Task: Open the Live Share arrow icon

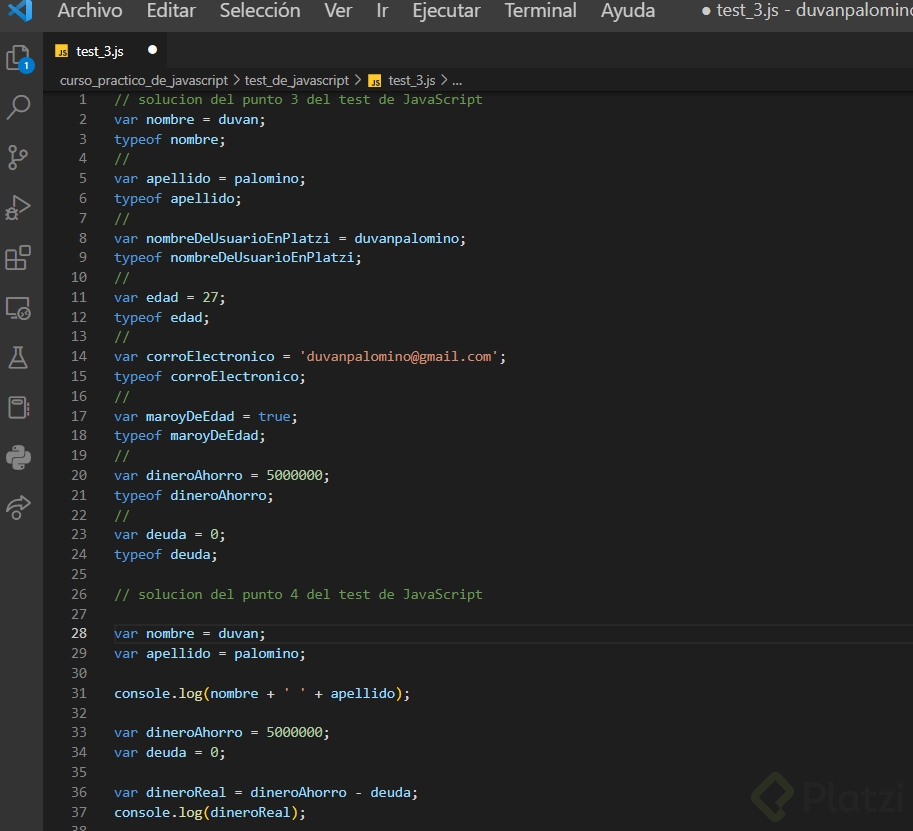Action: coord(18,507)
